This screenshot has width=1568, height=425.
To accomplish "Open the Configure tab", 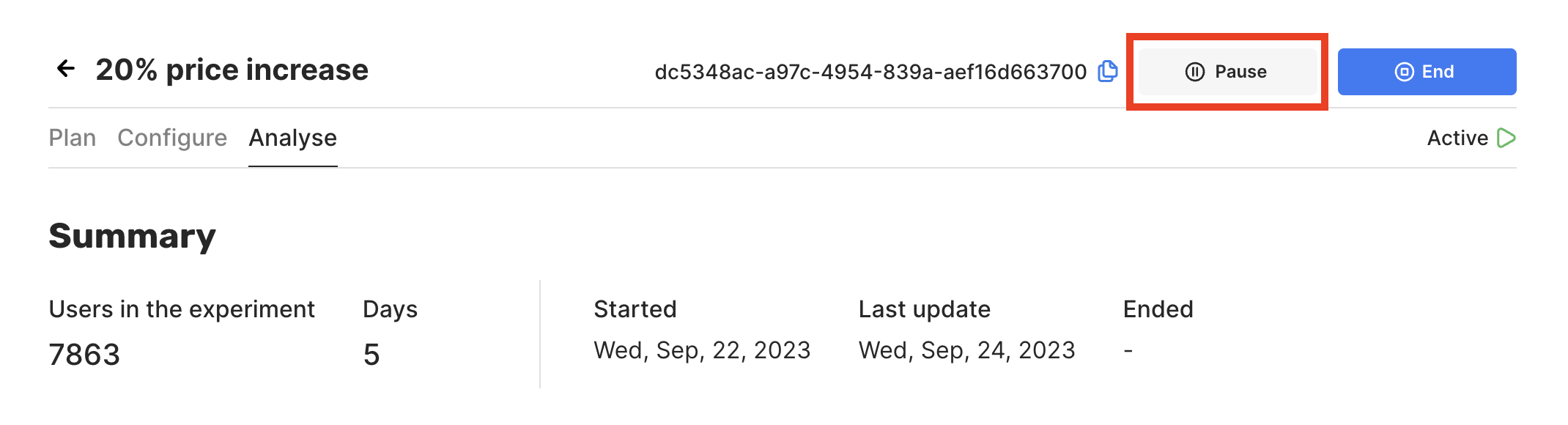I will point(172,138).
